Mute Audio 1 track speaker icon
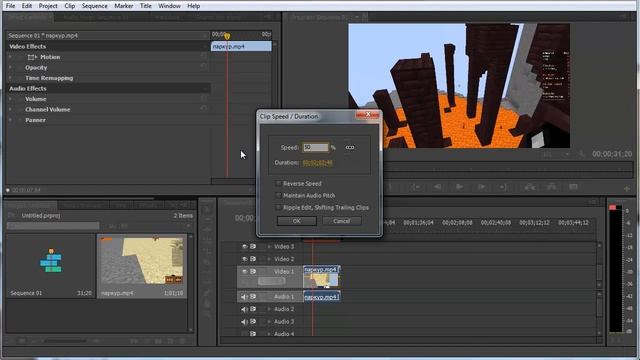640x360 pixels. [x=244, y=297]
